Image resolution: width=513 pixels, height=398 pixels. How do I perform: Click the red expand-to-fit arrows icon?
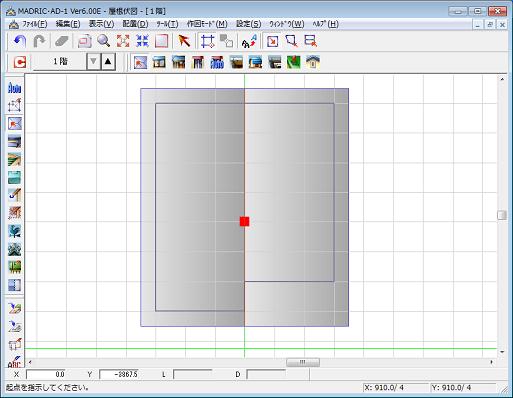[x=123, y=41]
